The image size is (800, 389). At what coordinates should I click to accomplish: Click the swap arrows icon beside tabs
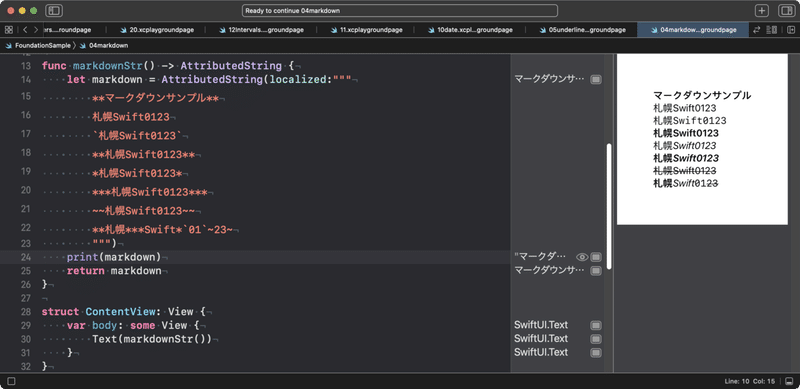click(x=757, y=30)
